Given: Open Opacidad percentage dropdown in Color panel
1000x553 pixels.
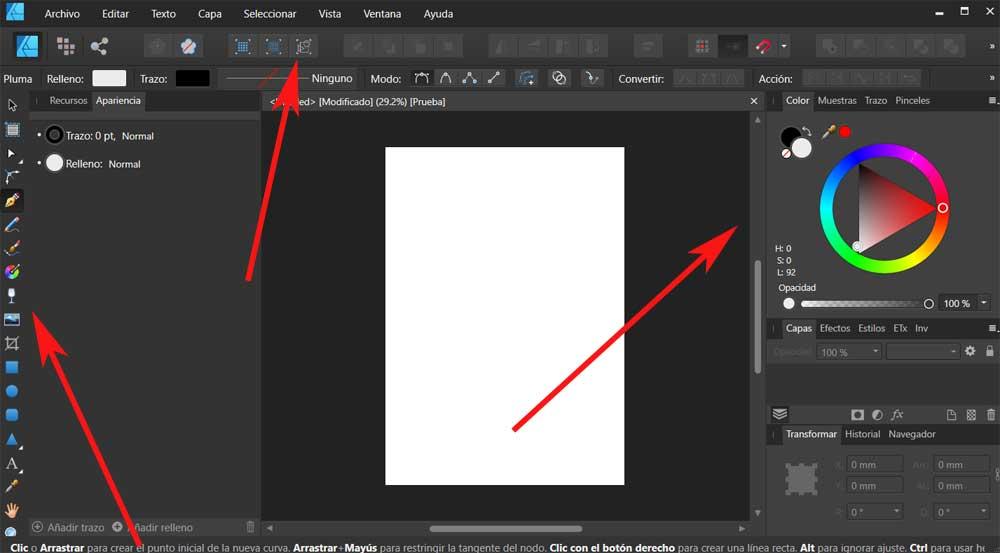Looking at the screenshot, I should 984,303.
